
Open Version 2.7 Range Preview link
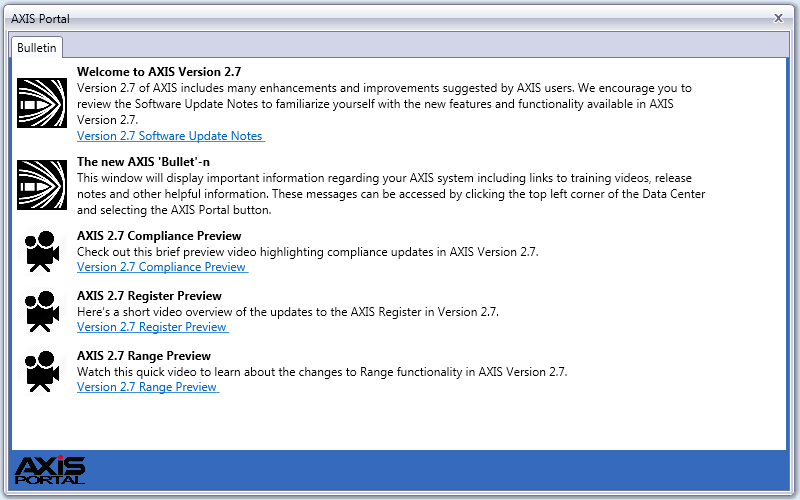148,387
